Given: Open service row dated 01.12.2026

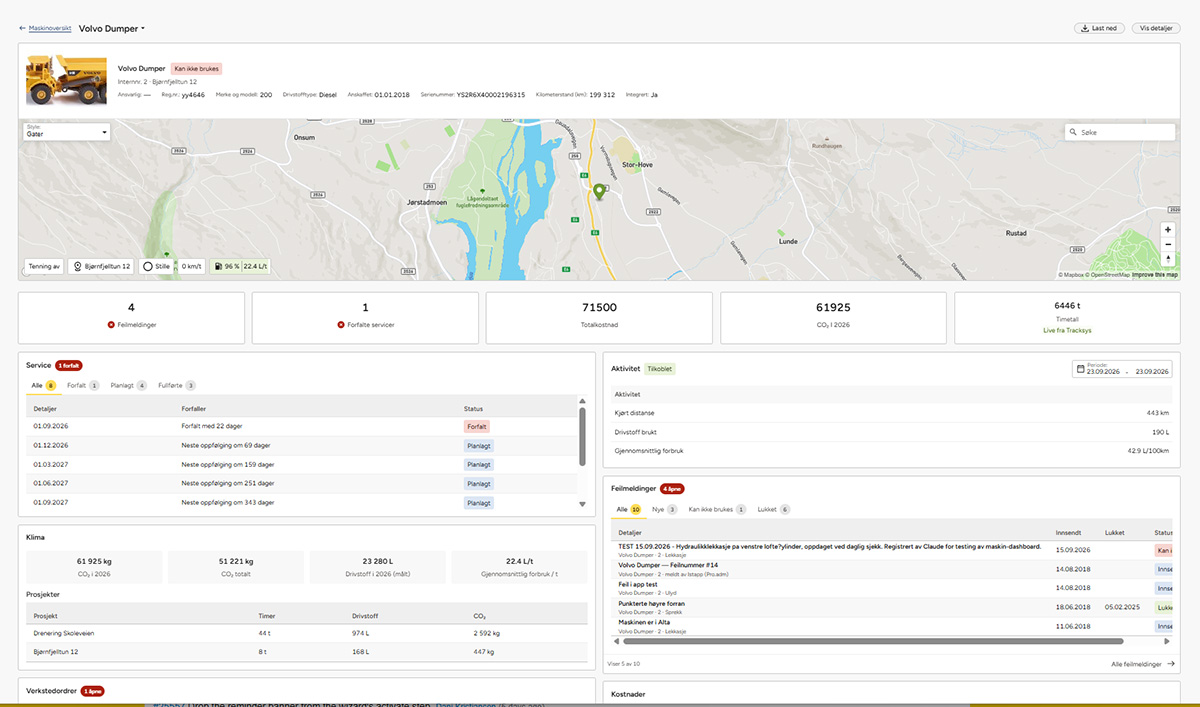Looking at the screenshot, I should tap(301, 445).
